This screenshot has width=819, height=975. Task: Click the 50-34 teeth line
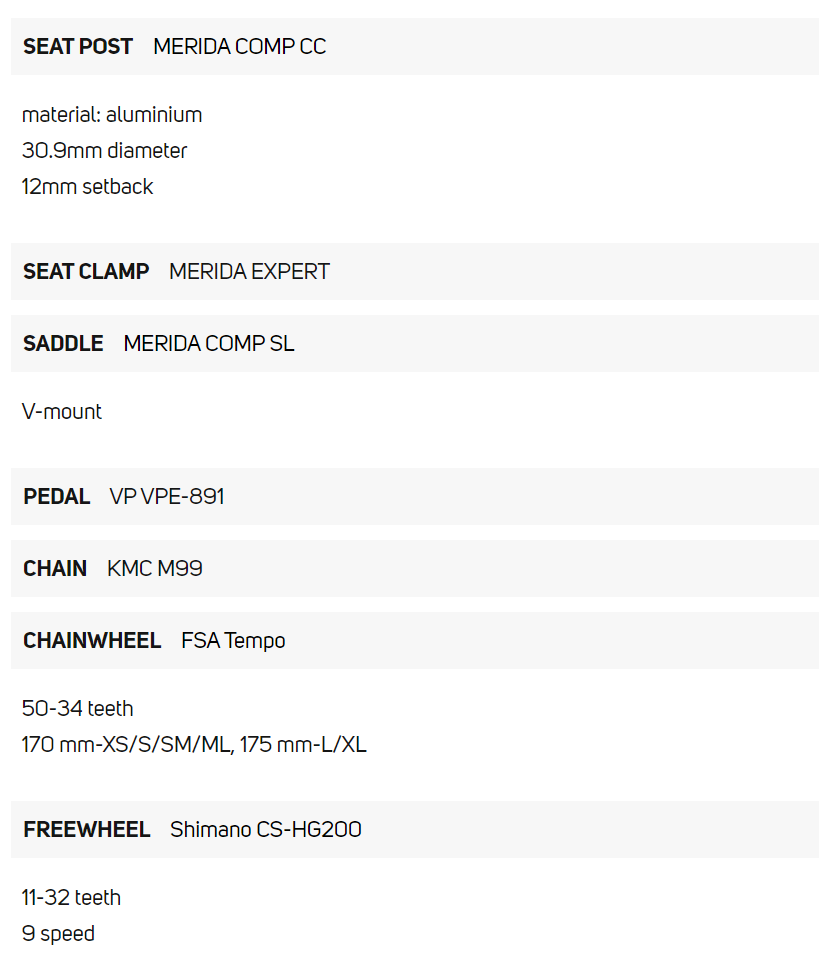pyautogui.click(x=77, y=709)
